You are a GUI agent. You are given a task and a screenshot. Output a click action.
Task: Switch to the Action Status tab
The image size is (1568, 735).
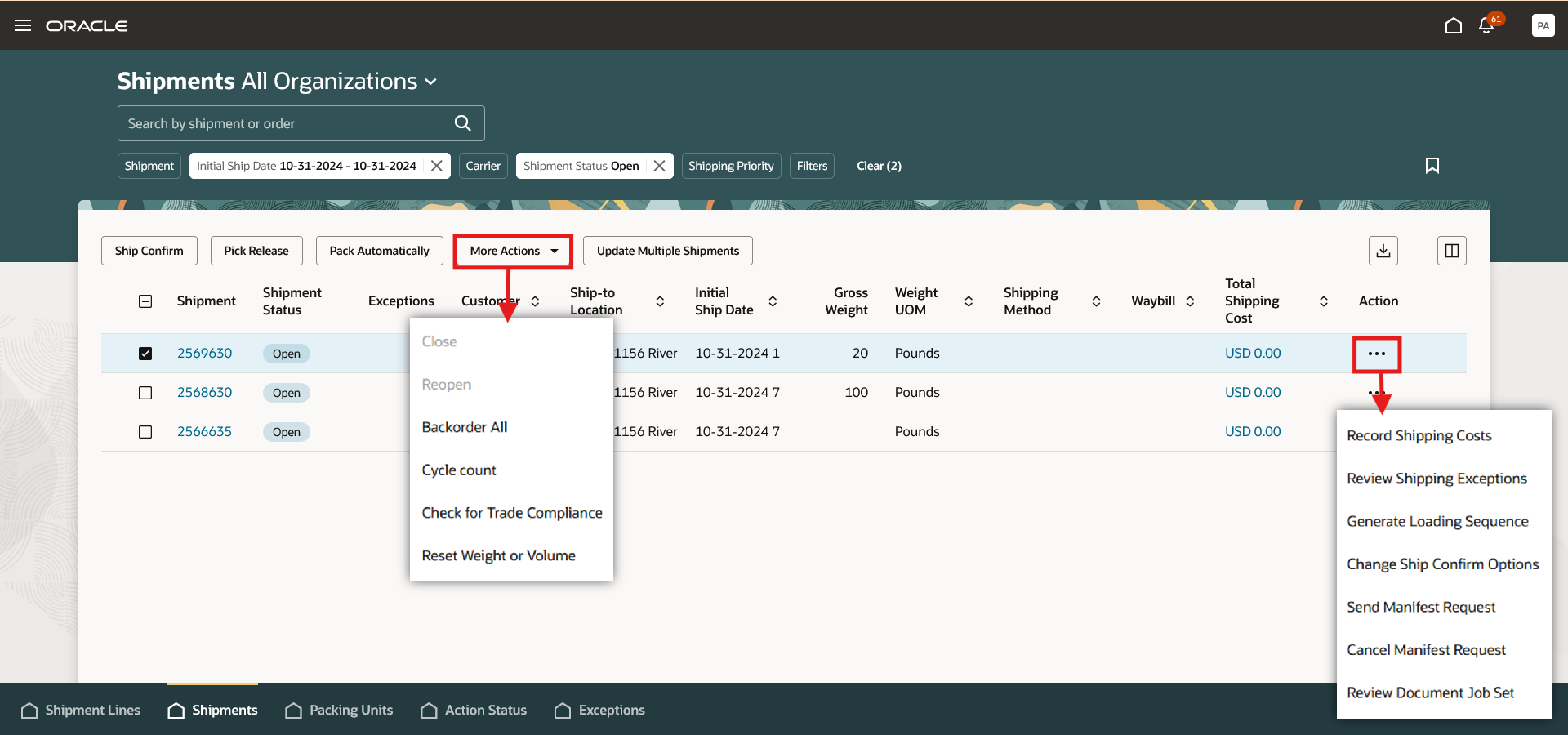[x=474, y=710]
